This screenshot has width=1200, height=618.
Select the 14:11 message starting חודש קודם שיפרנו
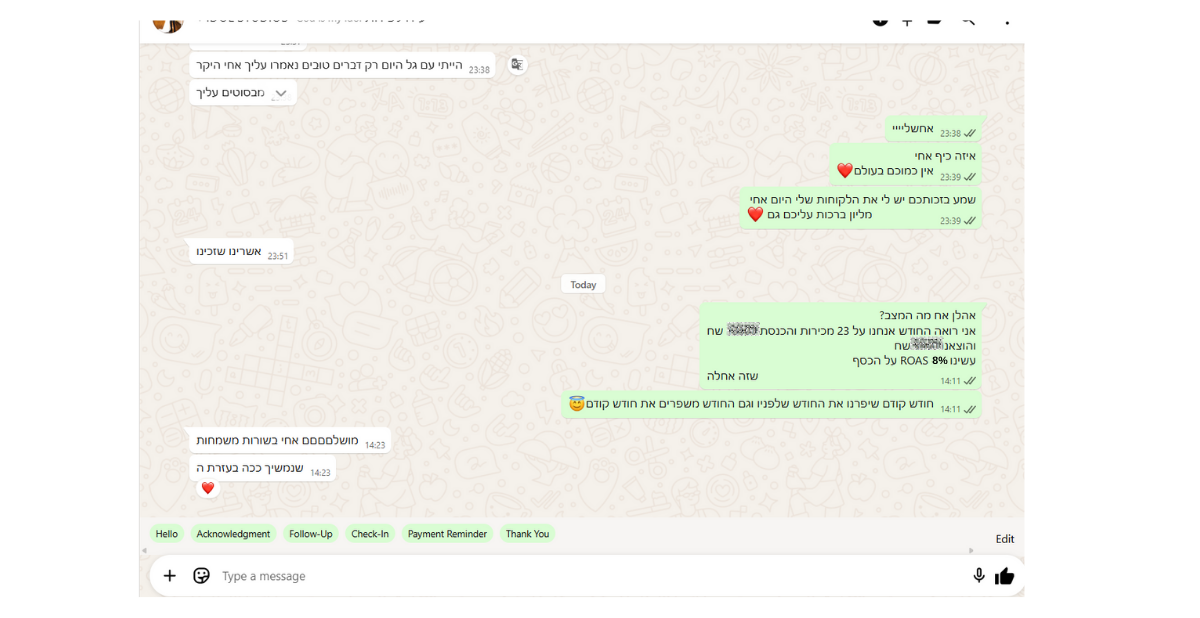772,404
